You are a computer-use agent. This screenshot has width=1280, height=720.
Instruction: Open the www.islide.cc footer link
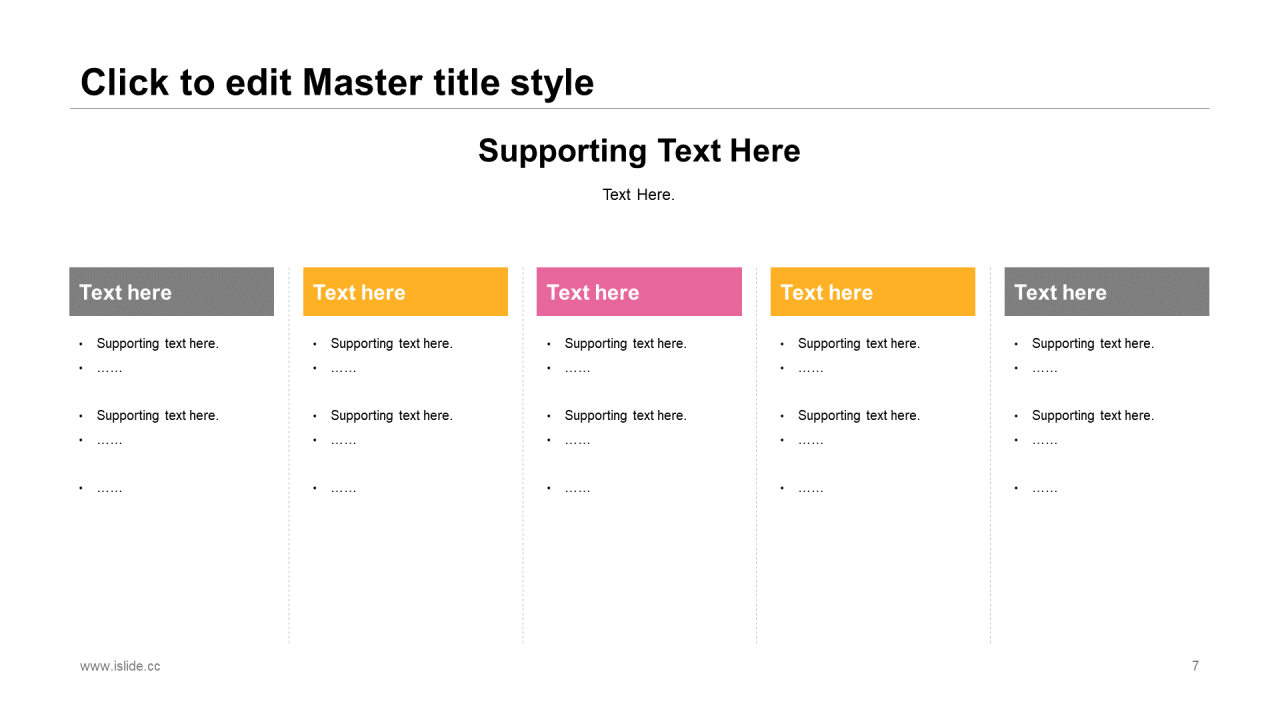point(120,666)
